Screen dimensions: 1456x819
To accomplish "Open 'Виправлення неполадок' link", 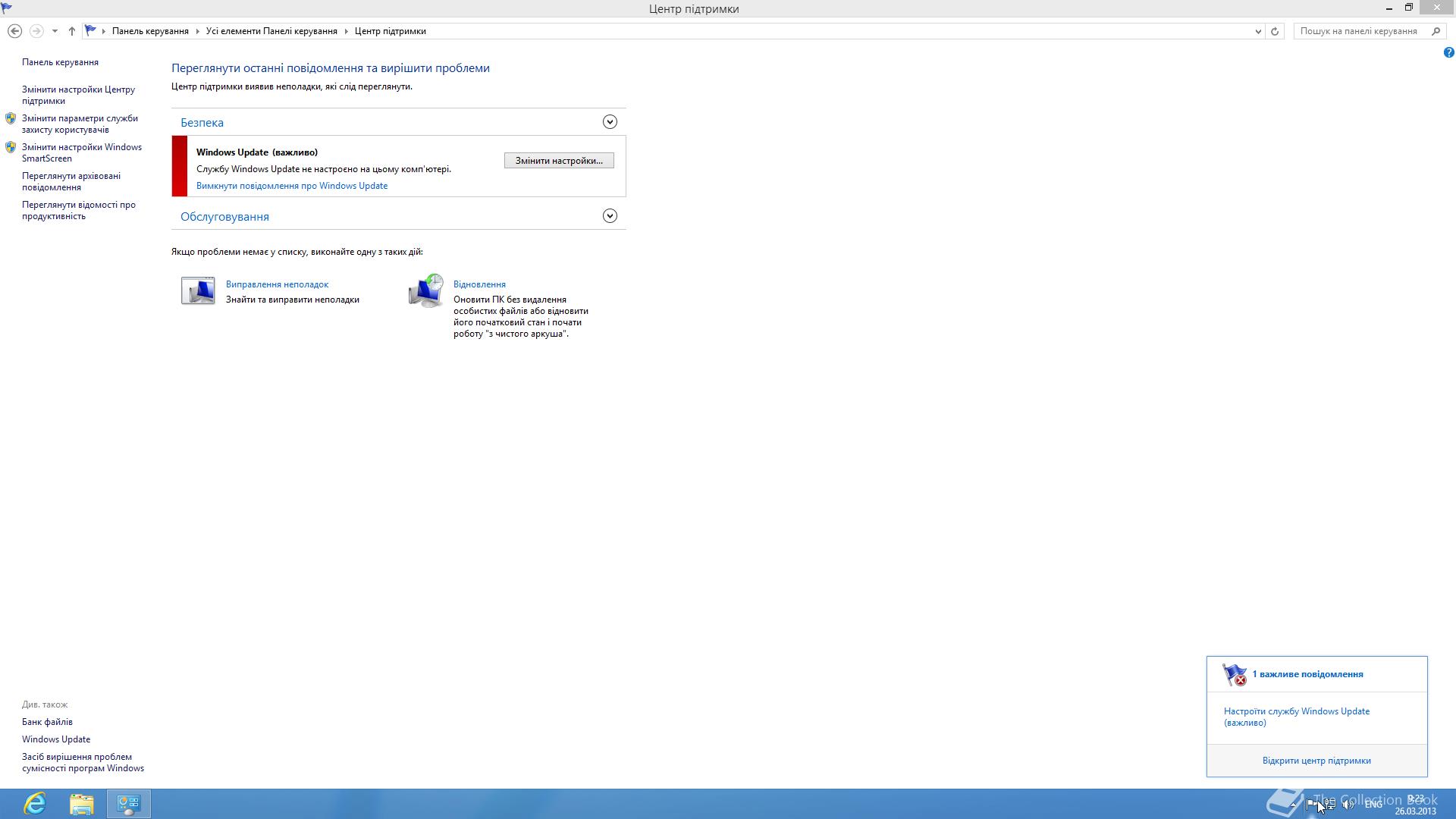I will [x=277, y=284].
